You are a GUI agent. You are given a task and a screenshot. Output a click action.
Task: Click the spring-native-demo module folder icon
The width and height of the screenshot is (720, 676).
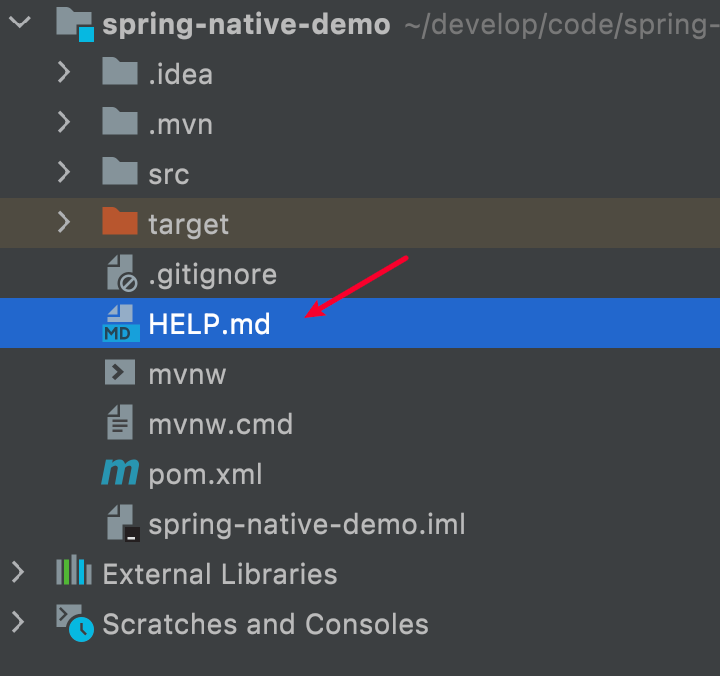75,24
